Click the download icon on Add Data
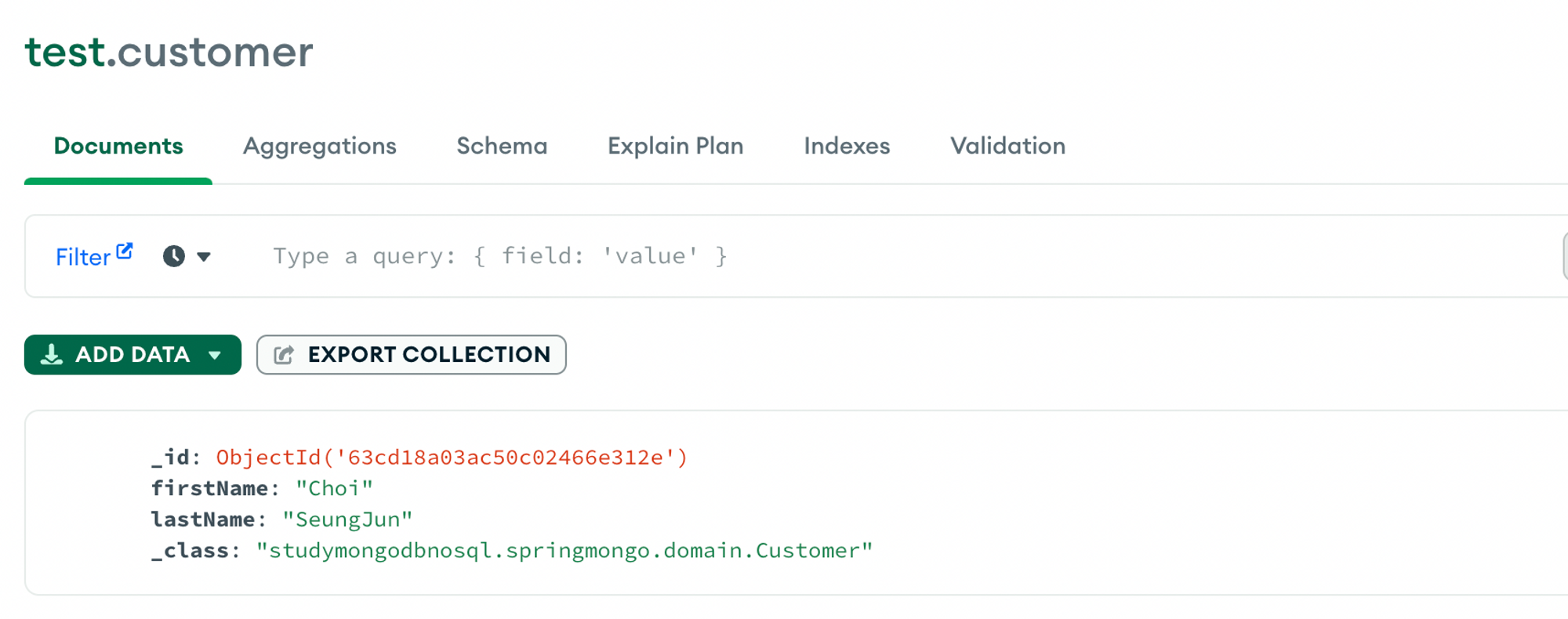The height and width of the screenshot is (619, 1568). point(52,355)
